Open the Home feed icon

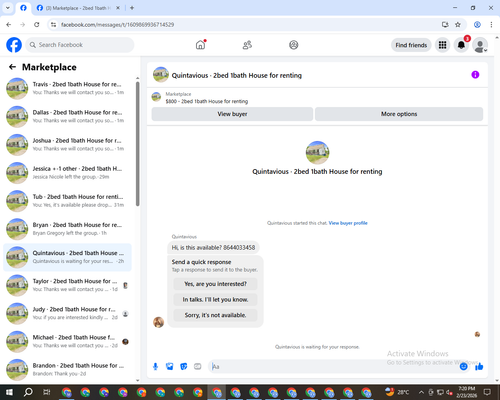[x=200, y=45]
